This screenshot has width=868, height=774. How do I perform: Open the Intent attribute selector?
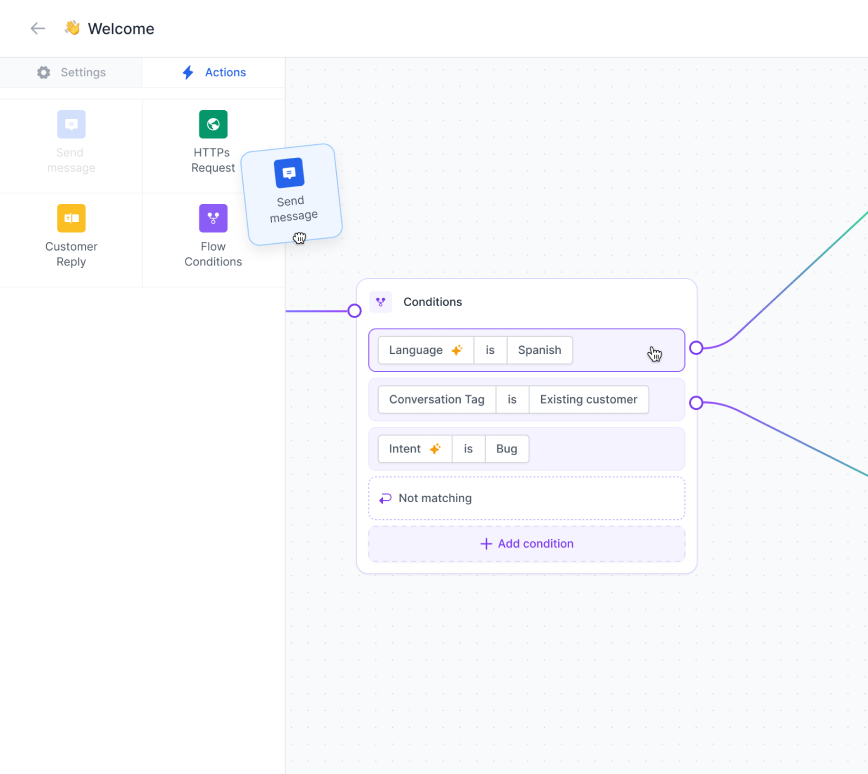click(415, 448)
